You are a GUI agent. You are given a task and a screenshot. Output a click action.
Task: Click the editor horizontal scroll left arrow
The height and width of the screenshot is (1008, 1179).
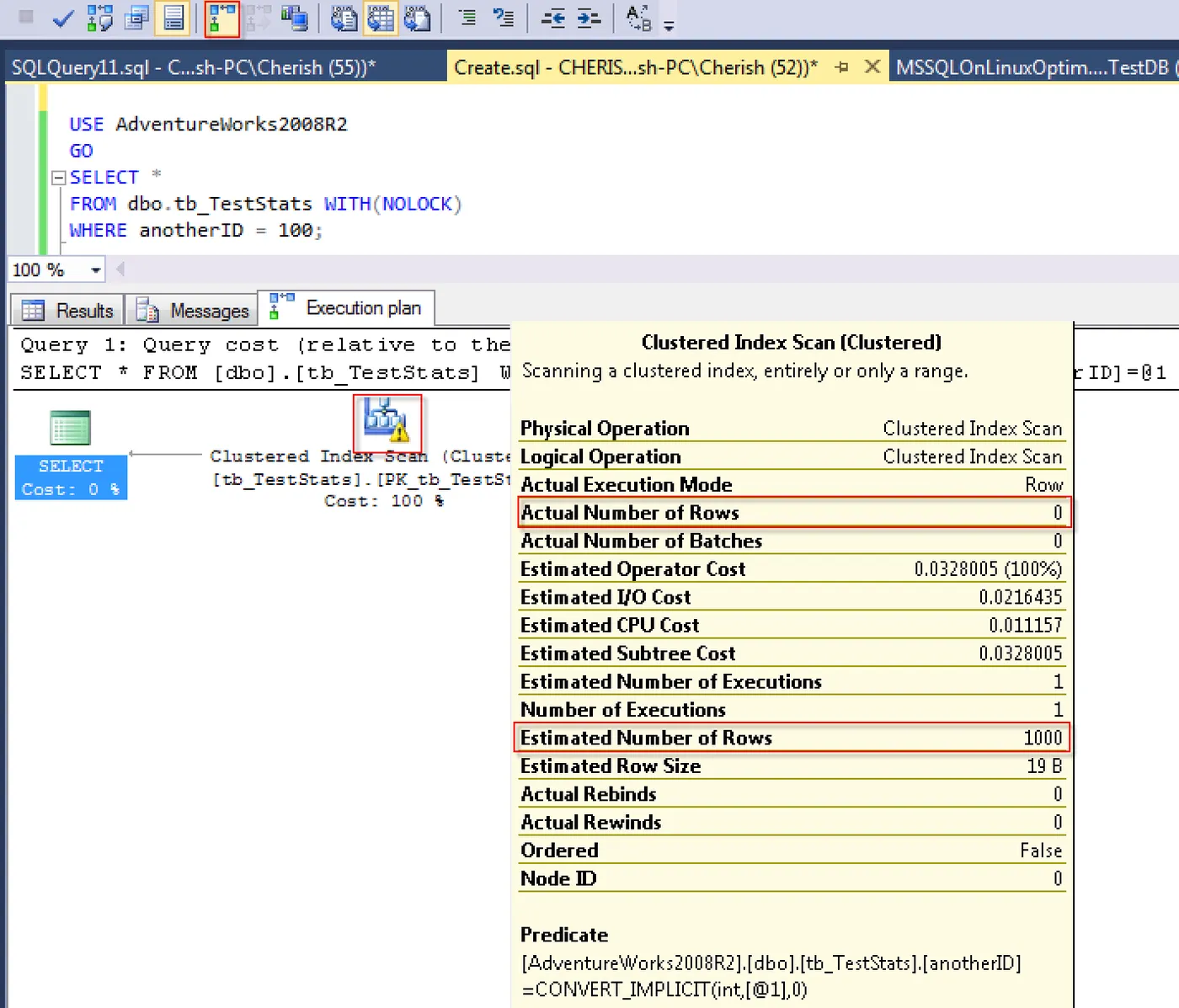(120, 269)
